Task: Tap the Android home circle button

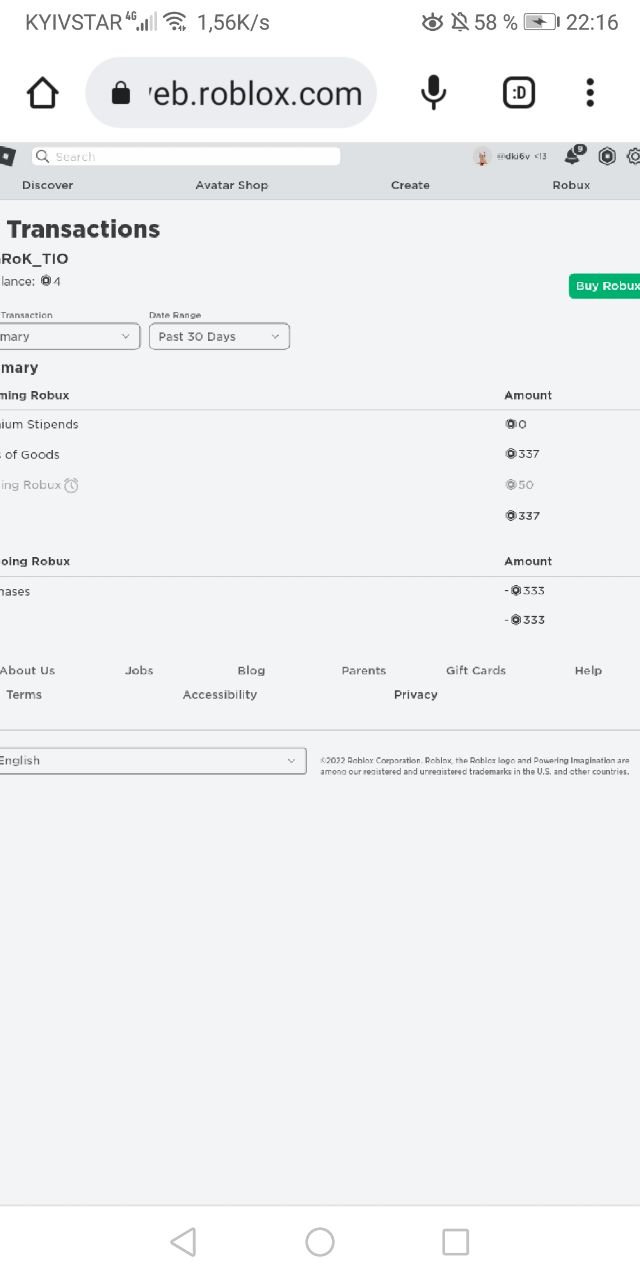Action: click(x=320, y=1242)
